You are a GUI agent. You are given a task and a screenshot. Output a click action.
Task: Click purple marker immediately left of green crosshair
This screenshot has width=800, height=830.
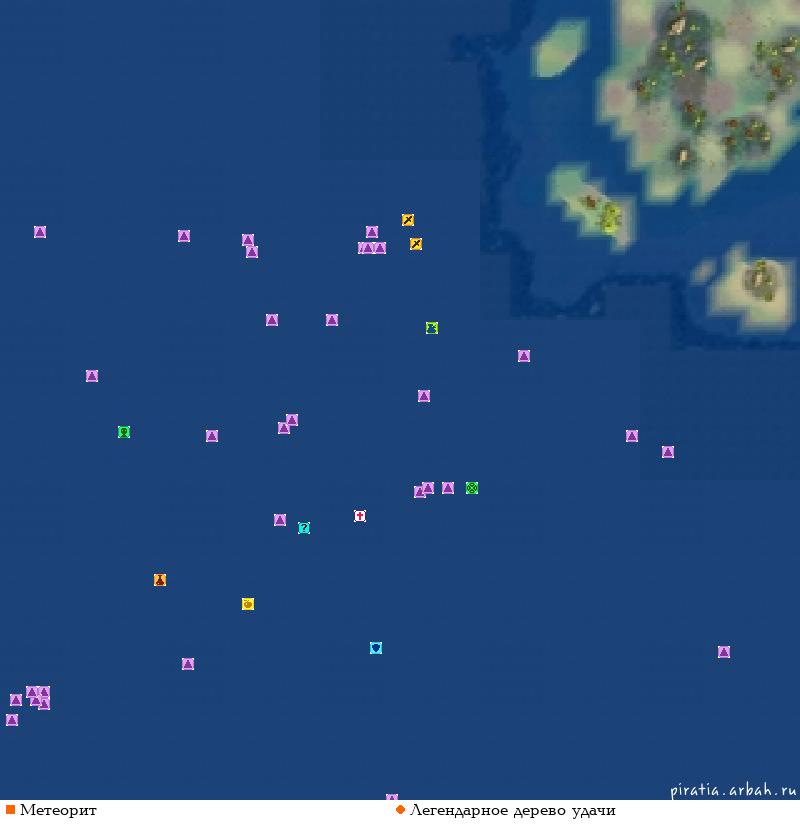(448, 488)
